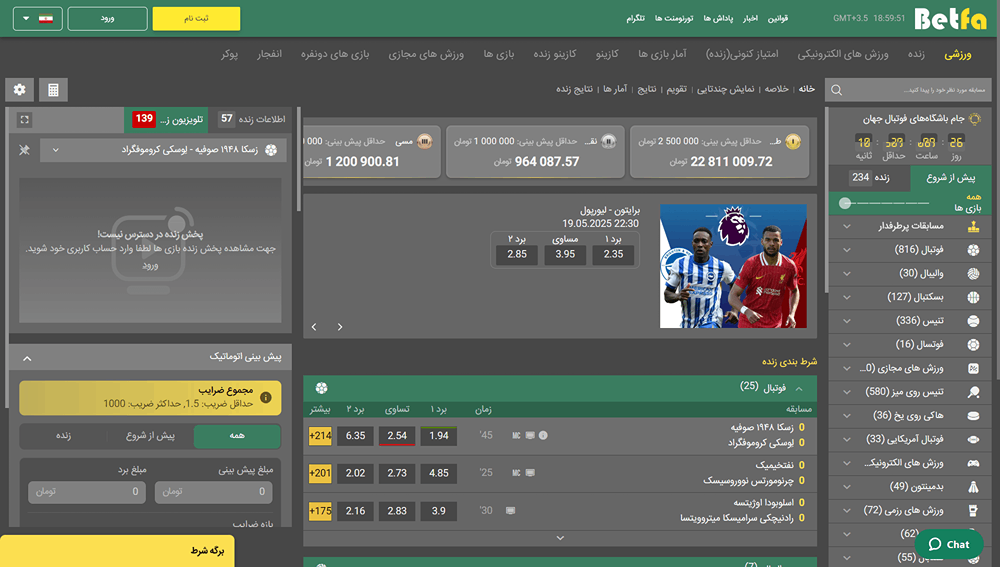Open the 'کازینو' navigation tab
This screenshot has width=1000, height=567.
607,54
